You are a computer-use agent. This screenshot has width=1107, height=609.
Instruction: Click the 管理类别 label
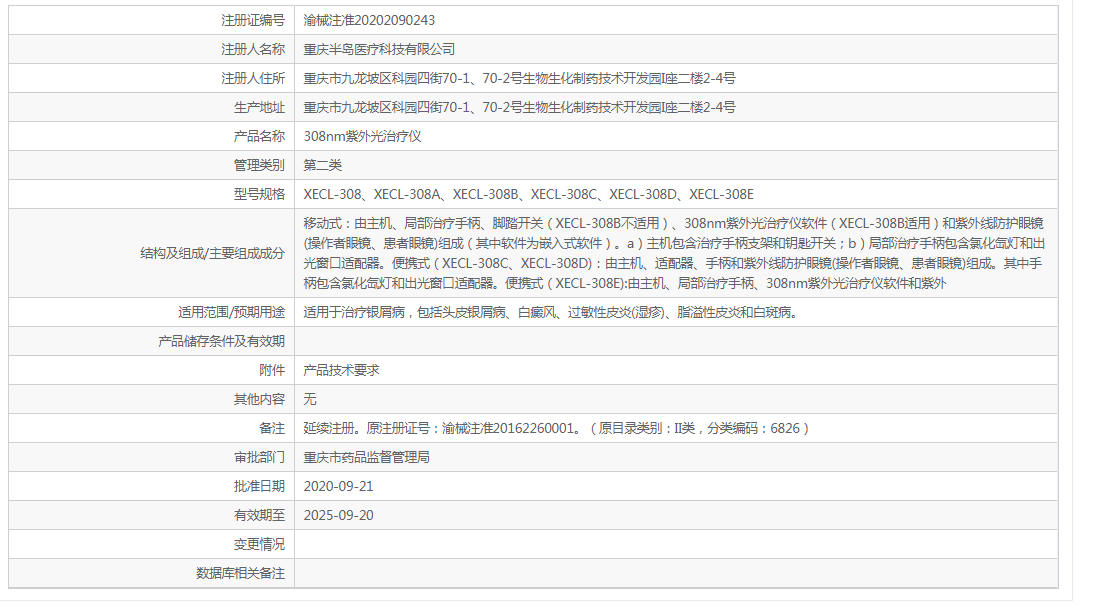259,165
